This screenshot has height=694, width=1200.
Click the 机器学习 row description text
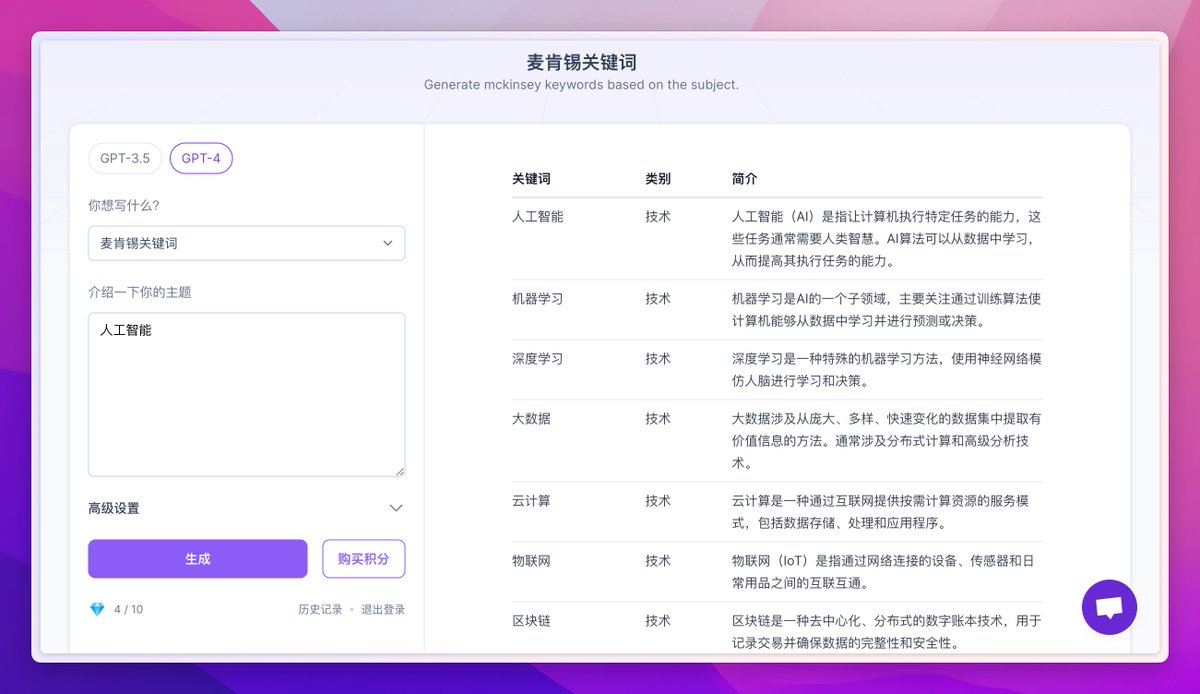[x=887, y=310]
